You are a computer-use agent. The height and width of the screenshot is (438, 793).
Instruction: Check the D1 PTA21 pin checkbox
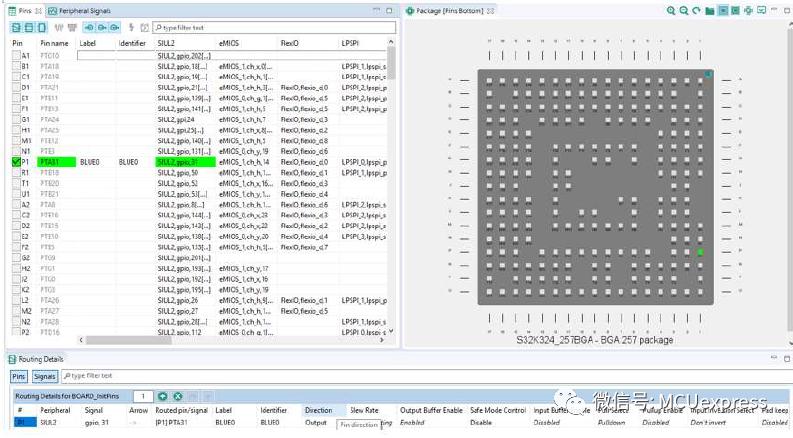(x=16, y=87)
